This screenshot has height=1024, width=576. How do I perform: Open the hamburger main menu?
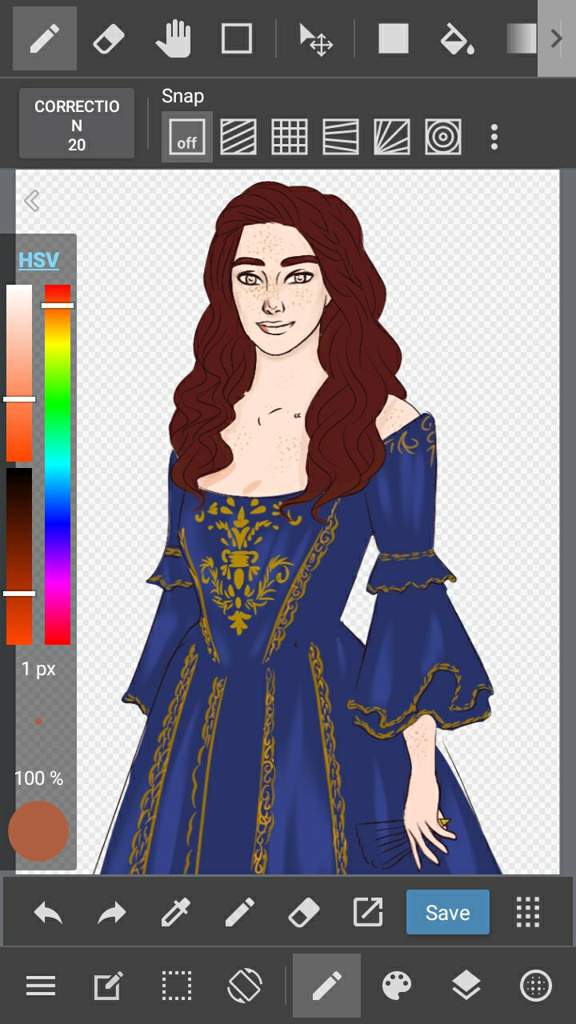(x=40, y=985)
